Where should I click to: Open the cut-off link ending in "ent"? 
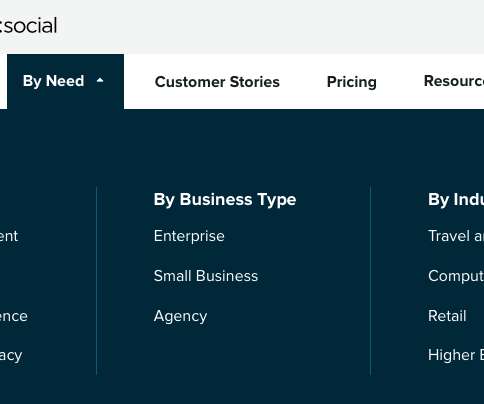(x=9, y=236)
